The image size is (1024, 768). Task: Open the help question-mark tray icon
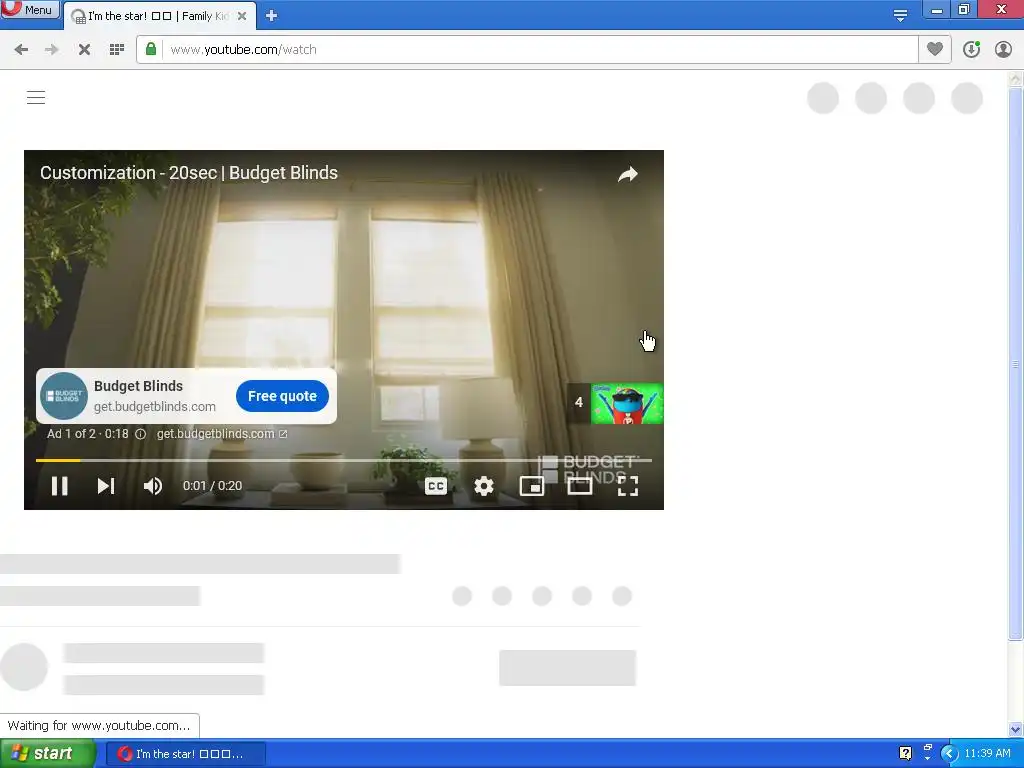coord(905,753)
